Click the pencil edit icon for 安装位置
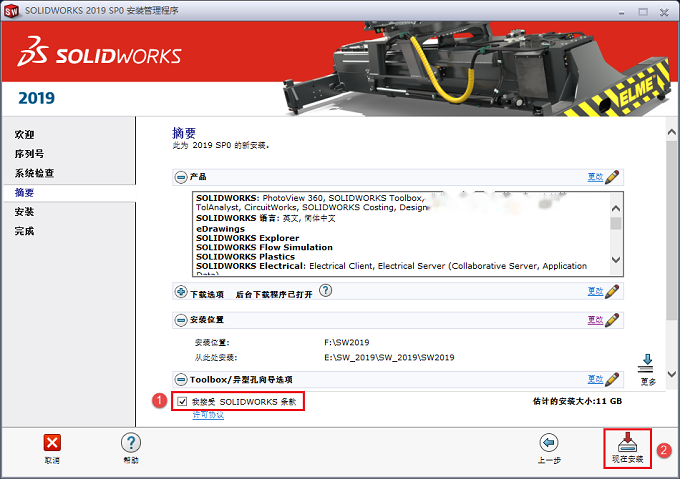Image resolution: width=680 pixels, height=479 pixels. coord(612,320)
